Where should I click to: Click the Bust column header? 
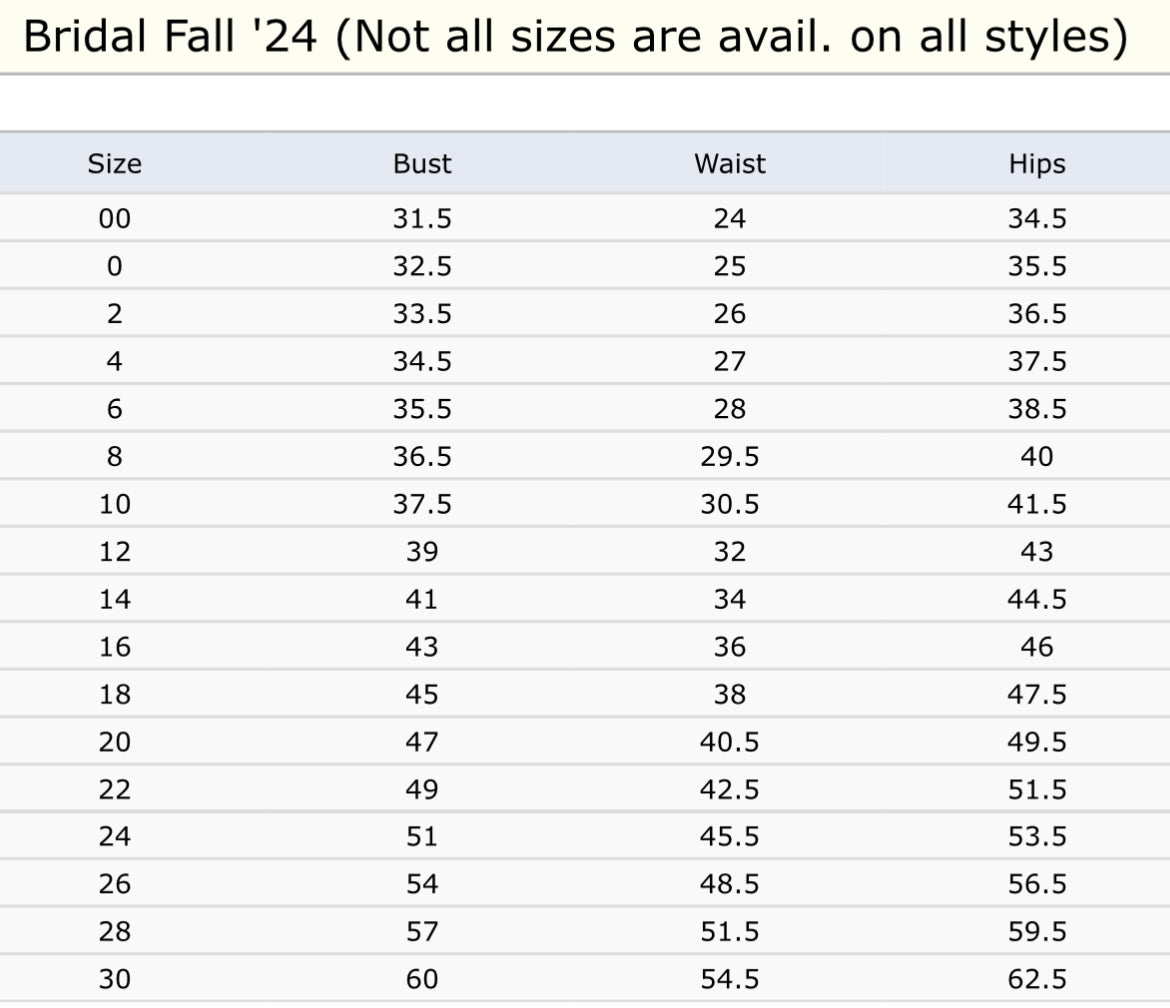[x=422, y=164]
